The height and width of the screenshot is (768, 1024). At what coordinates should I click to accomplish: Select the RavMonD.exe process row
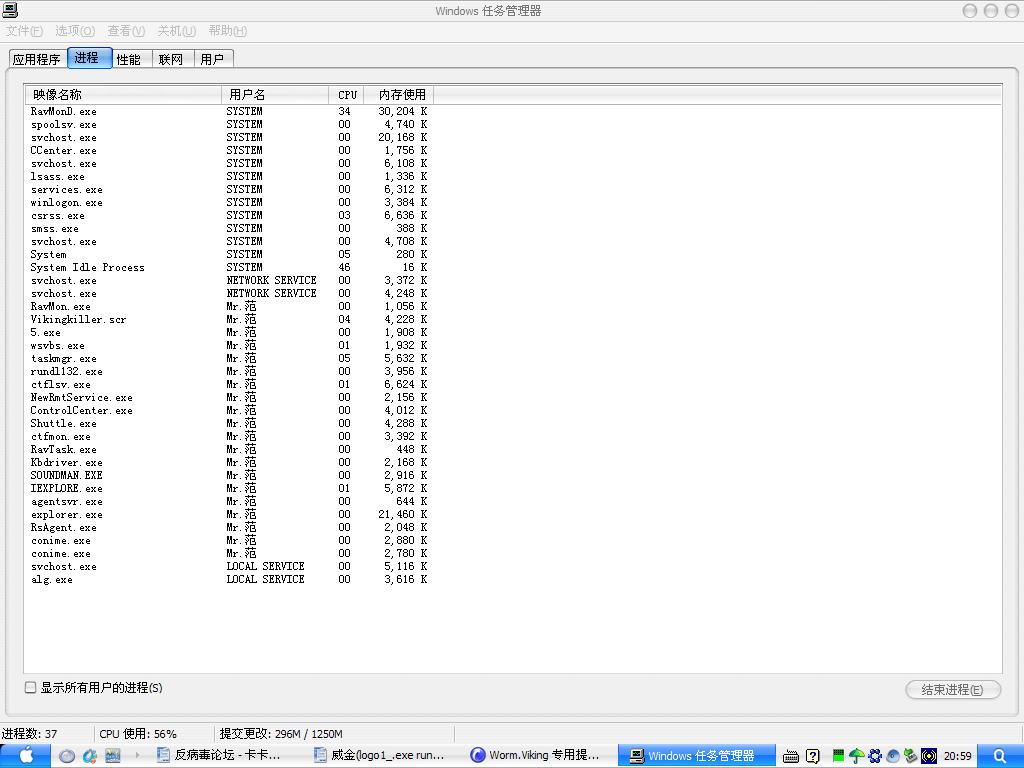(229, 112)
